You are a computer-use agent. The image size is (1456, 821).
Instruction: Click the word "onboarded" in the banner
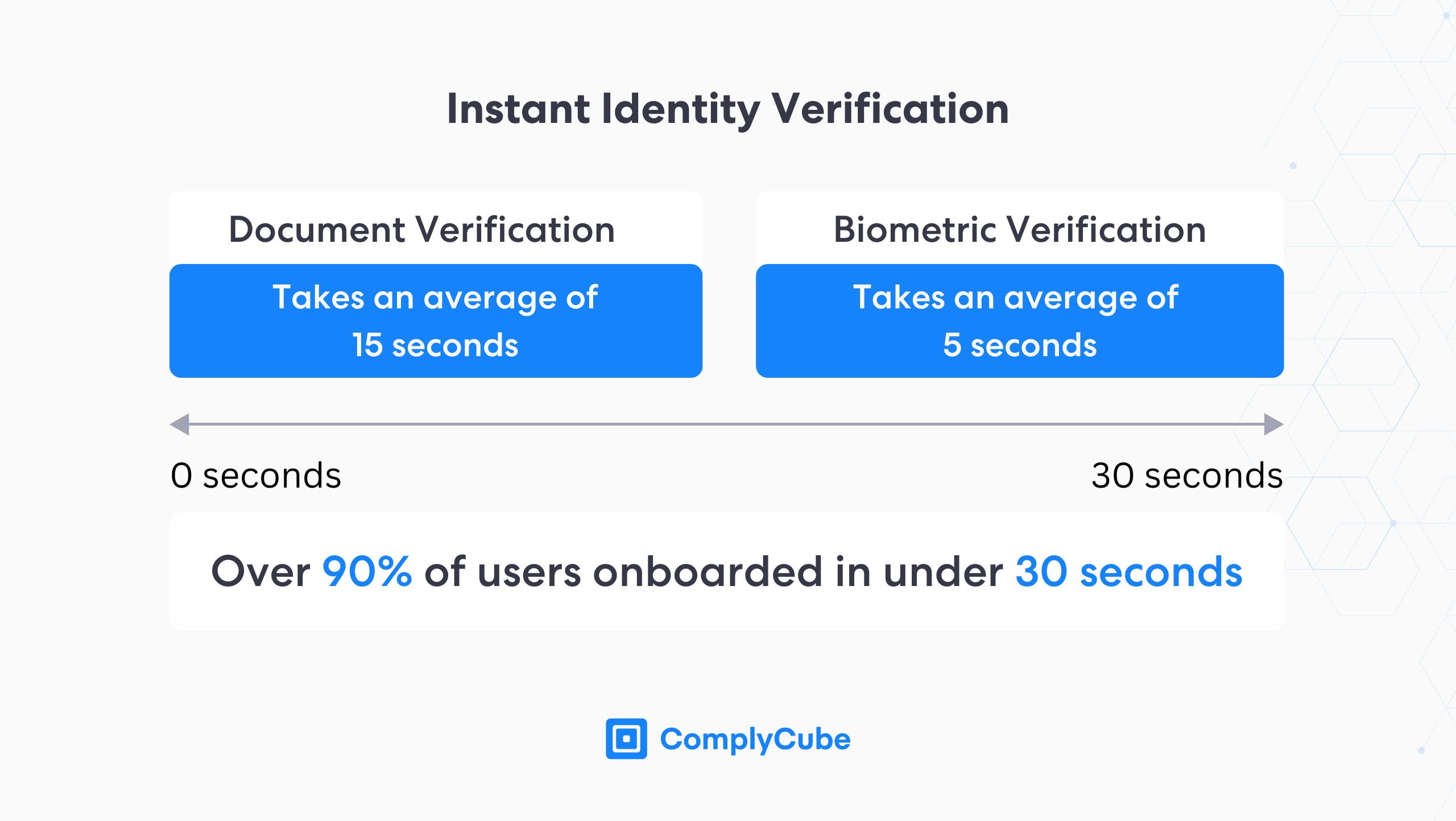point(708,572)
